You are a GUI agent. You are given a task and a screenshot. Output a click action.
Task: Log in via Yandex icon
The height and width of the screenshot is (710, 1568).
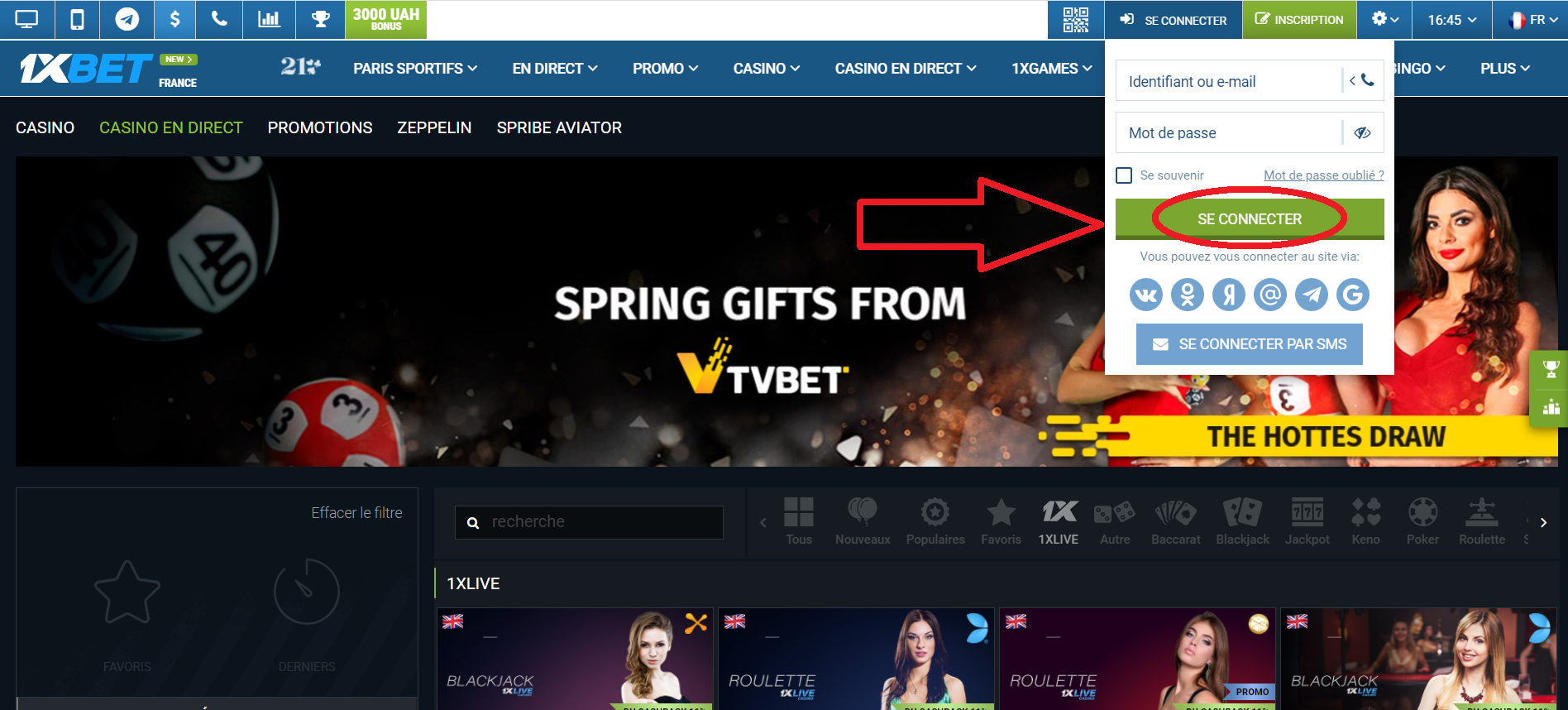pyautogui.click(x=1229, y=295)
